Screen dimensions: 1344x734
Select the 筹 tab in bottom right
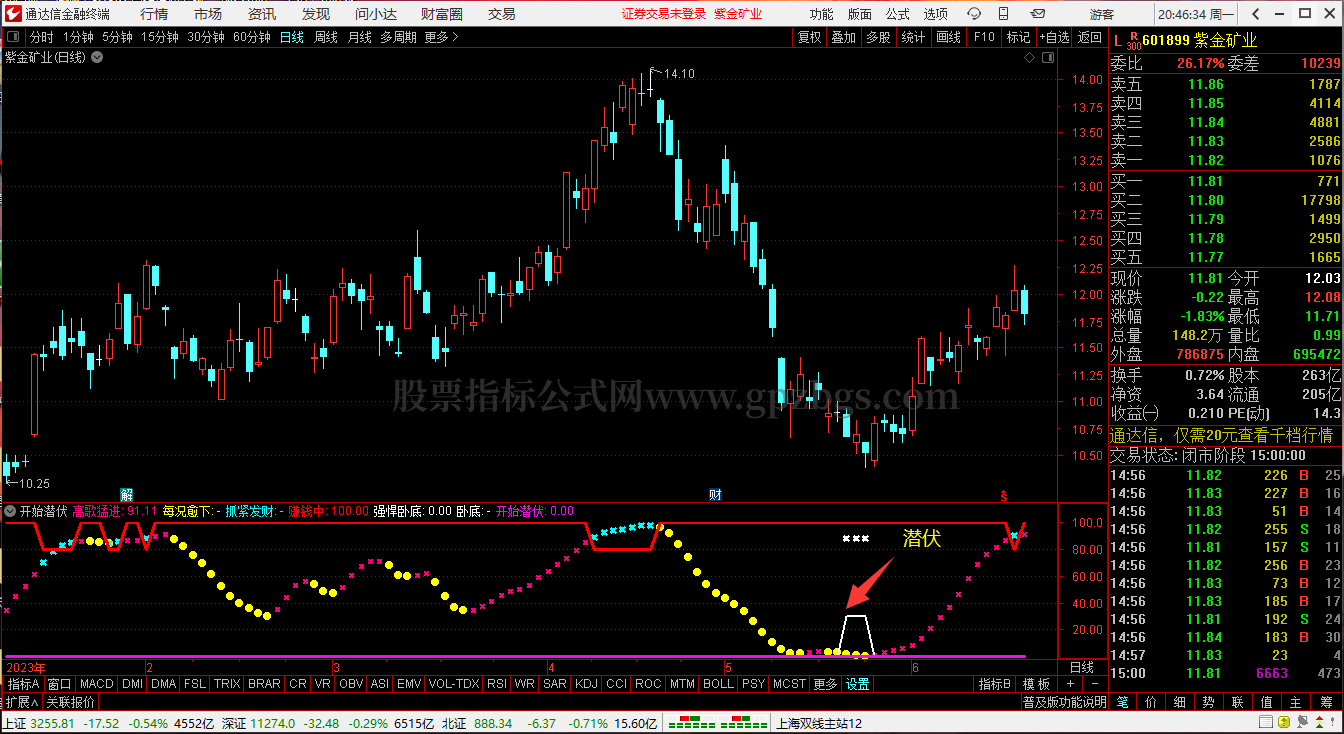point(1326,702)
